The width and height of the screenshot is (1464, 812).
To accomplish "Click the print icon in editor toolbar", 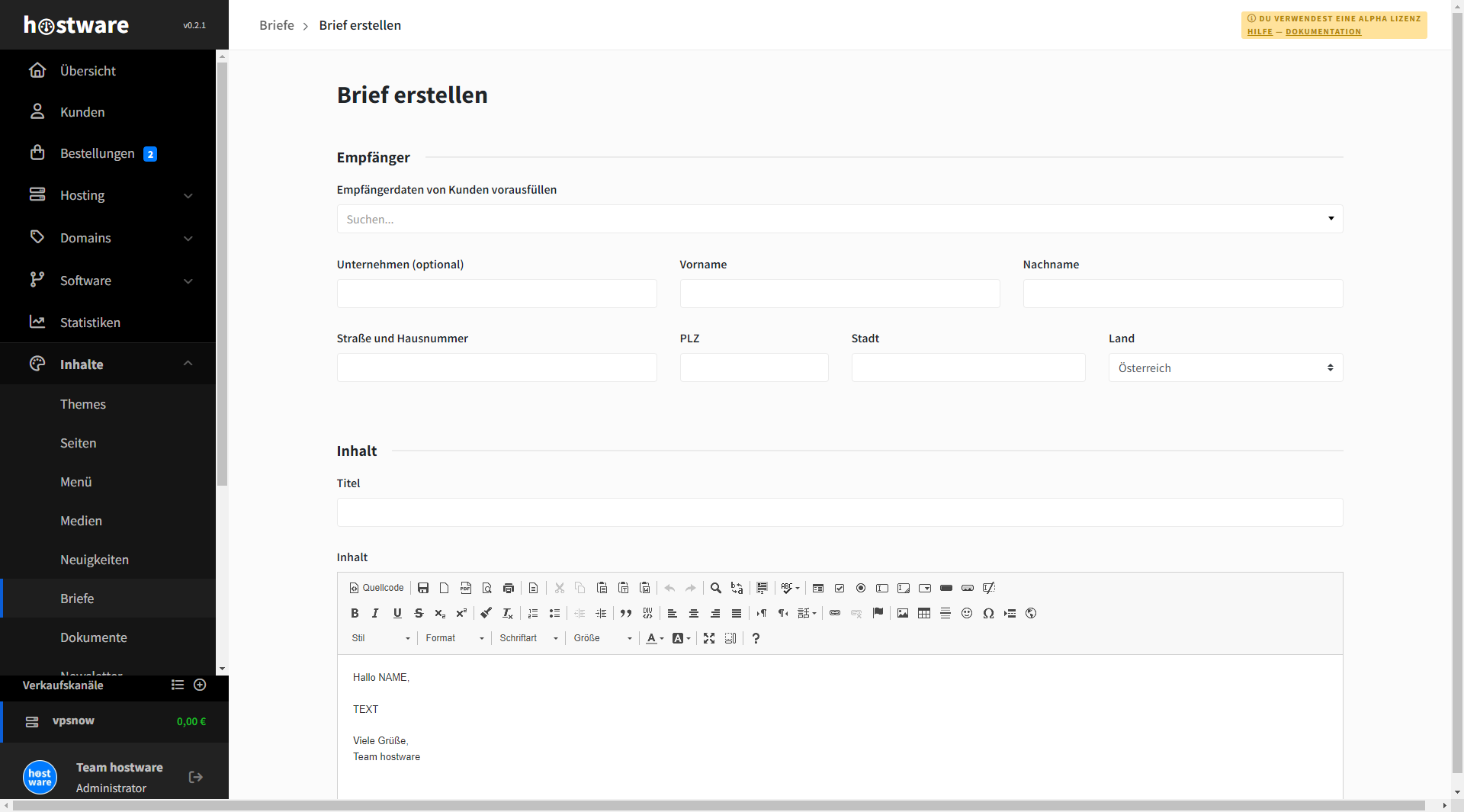I will [509, 588].
